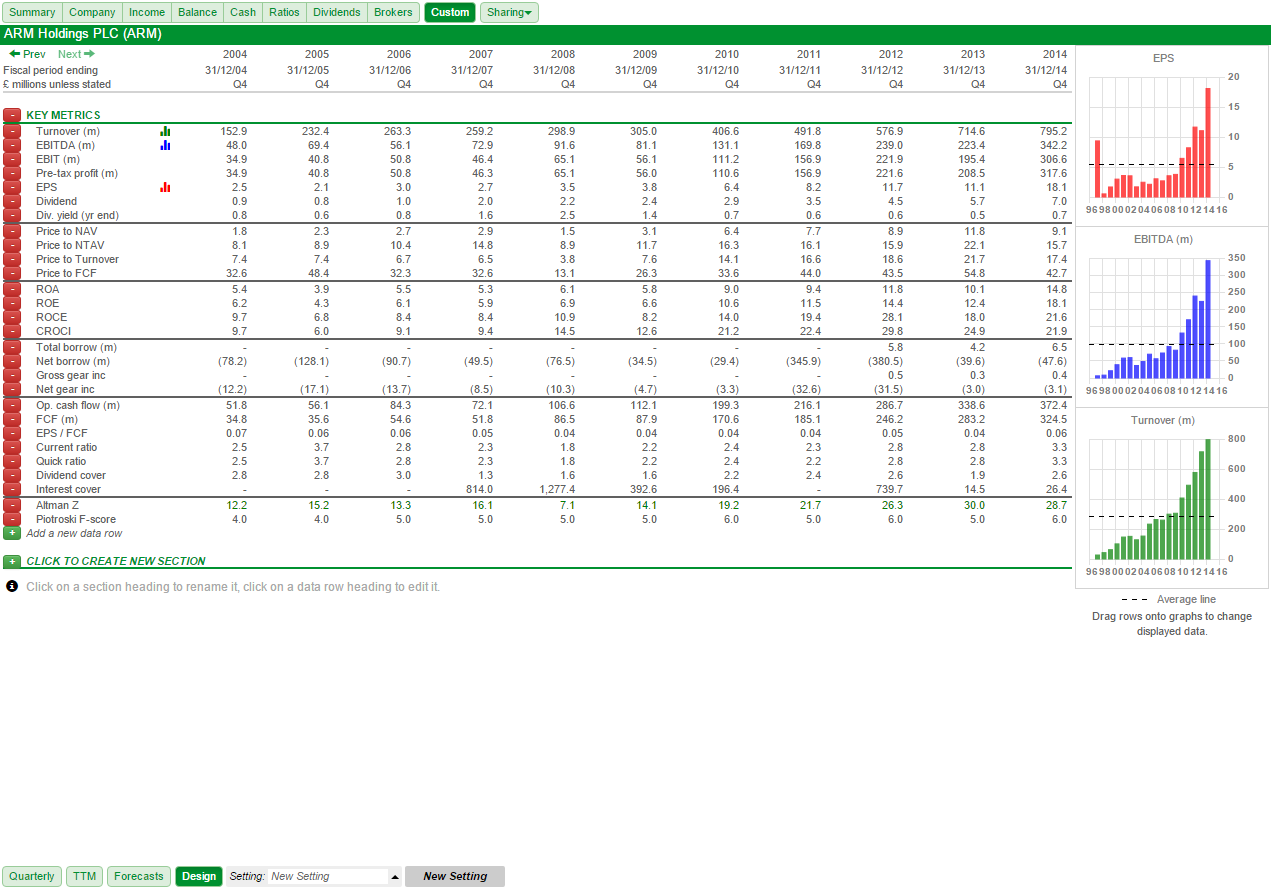Click the Setting name input field

(x=327, y=876)
